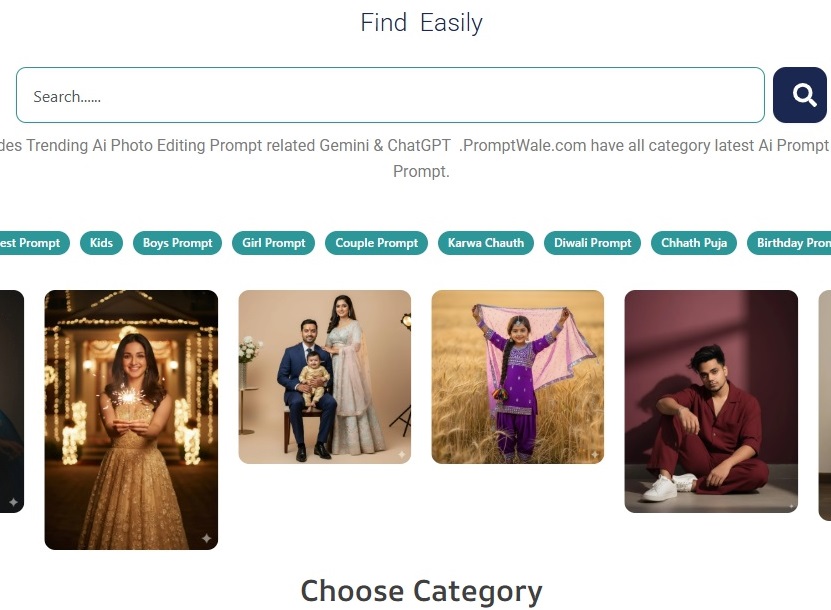This screenshot has height=610, width=831.
Task: Click the cut-off leftmost Prompt tag
Action: pyautogui.click(x=32, y=243)
